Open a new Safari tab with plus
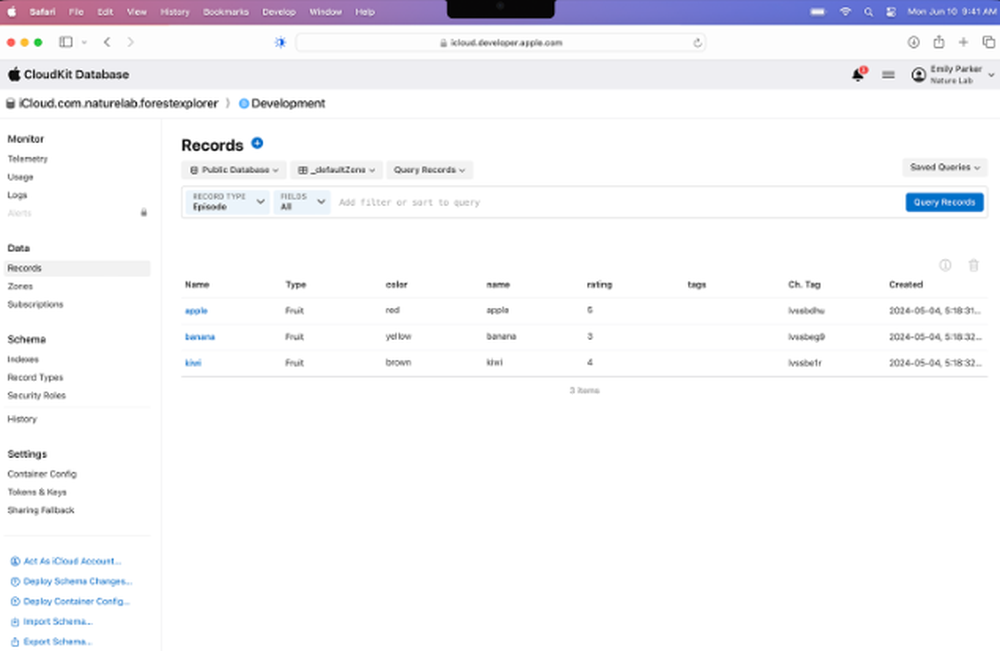Screen dimensions: 1000x651 [x=963, y=42]
